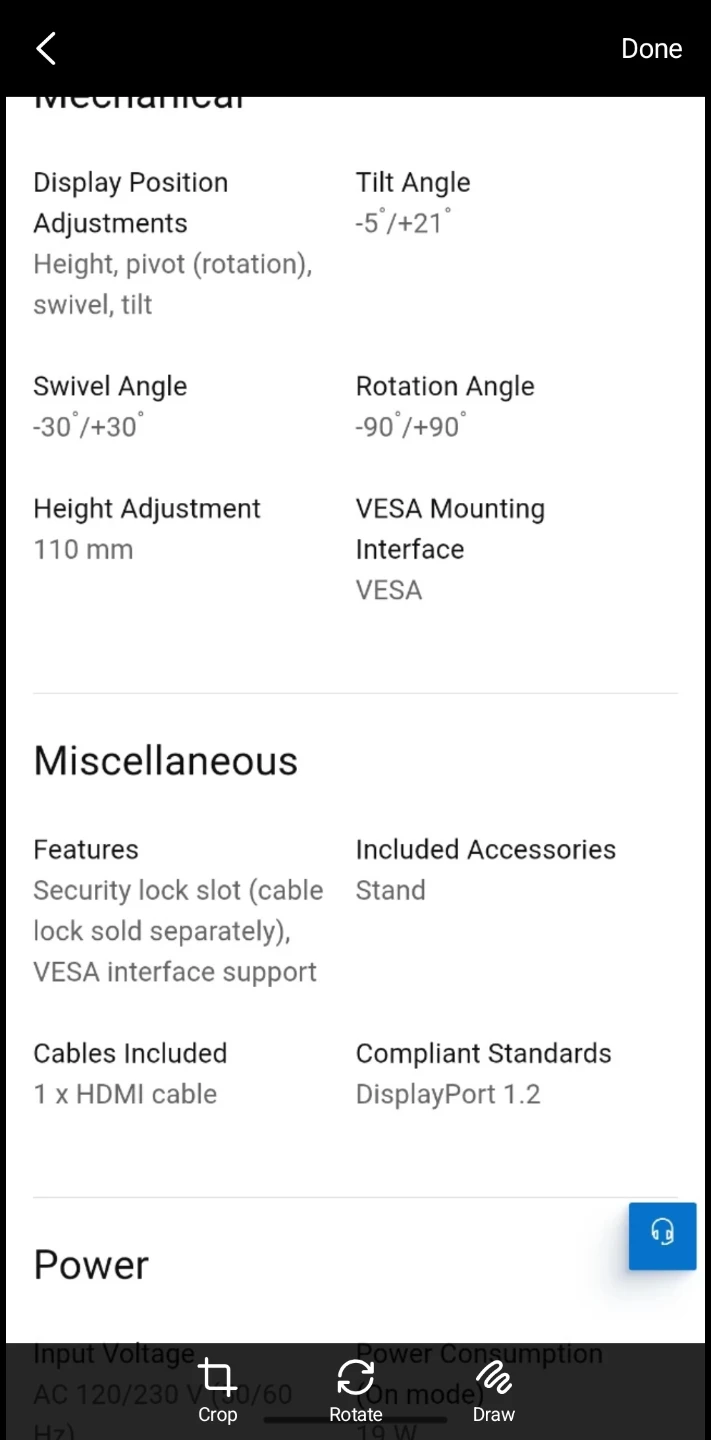
Task: Tap the 1 x HDMI cable text
Action: coord(125,1095)
